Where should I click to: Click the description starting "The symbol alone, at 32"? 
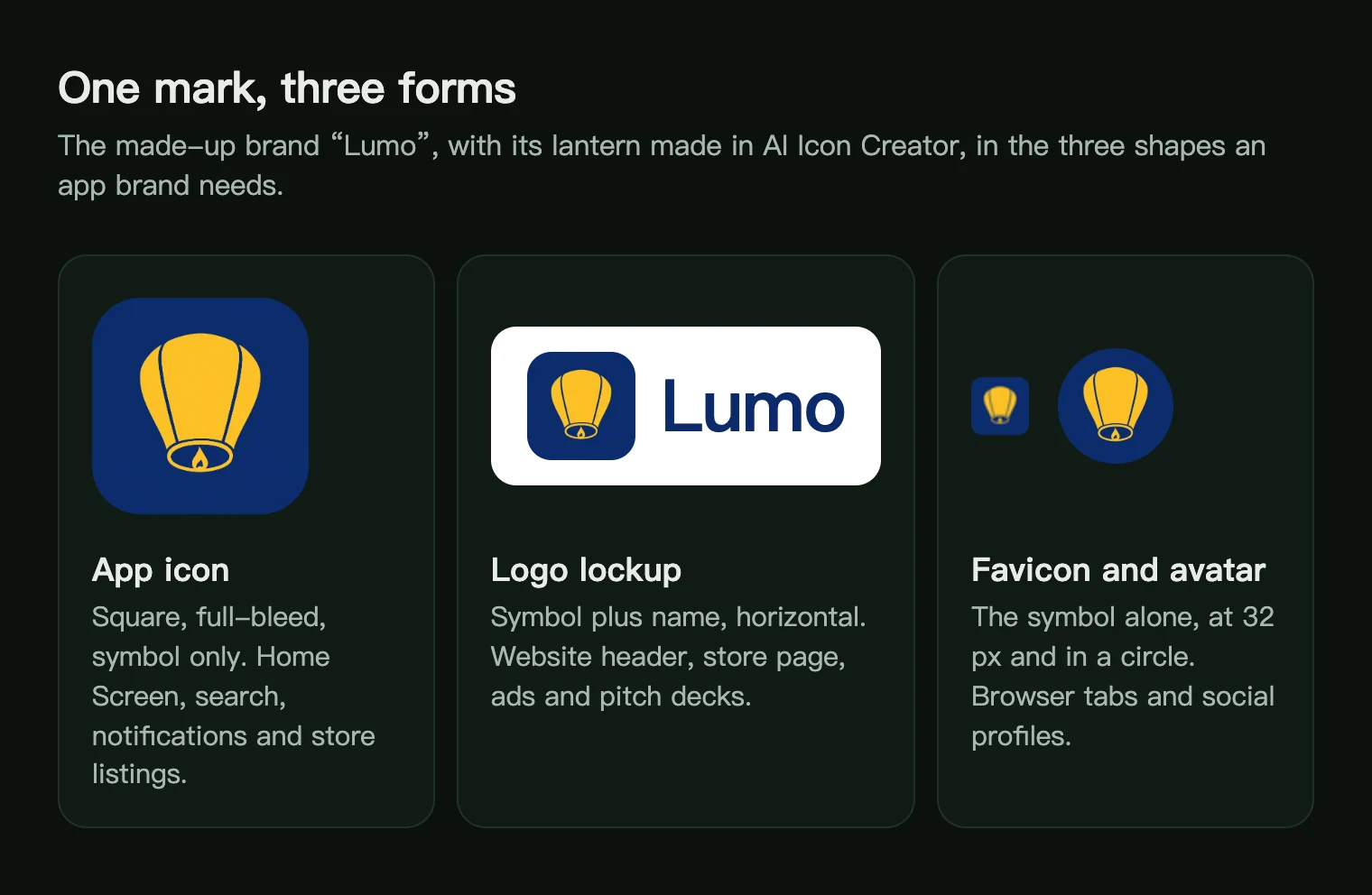point(1123,676)
